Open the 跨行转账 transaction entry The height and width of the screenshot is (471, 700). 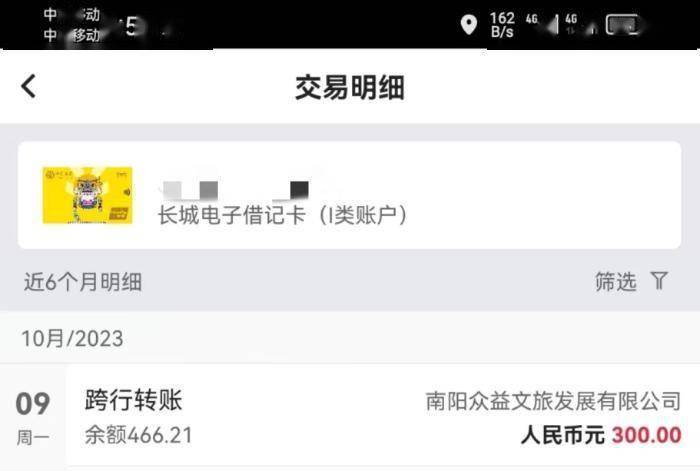(x=382, y=417)
